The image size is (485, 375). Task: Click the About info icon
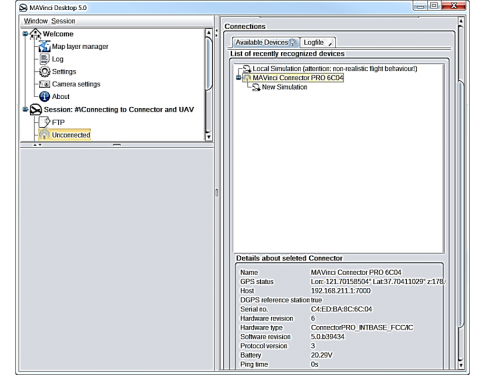tap(44, 96)
